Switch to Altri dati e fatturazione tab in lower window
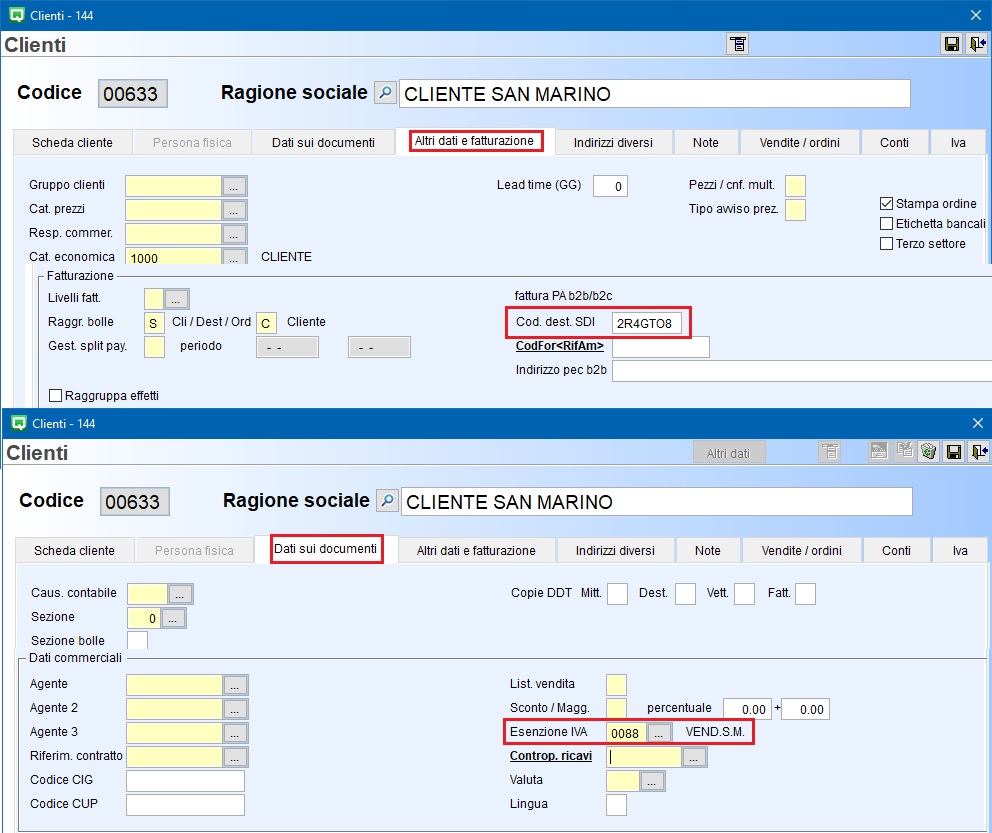 tap(476, 550)
